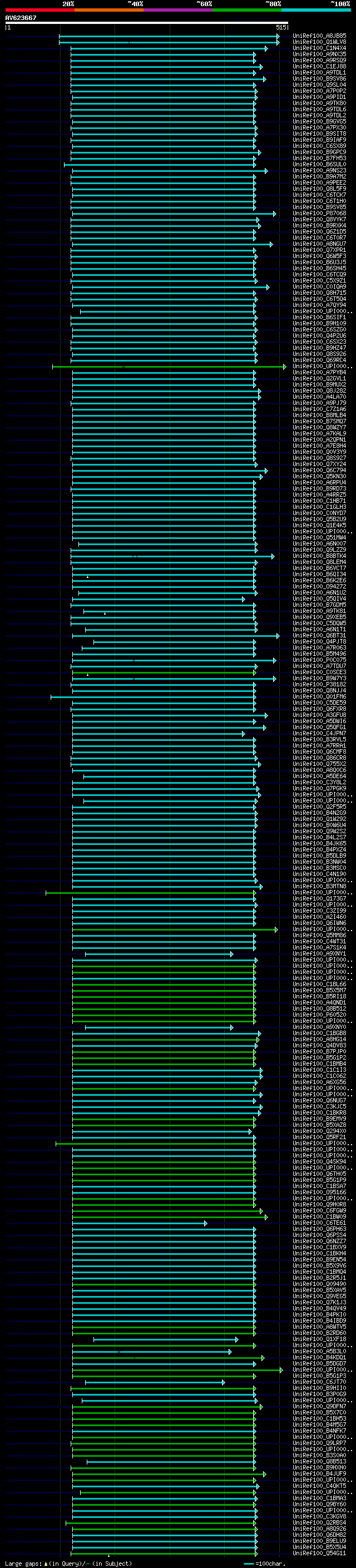
Task: Click UniRef100_A9TDL1 hit name
Action: (x=319, y=72)
